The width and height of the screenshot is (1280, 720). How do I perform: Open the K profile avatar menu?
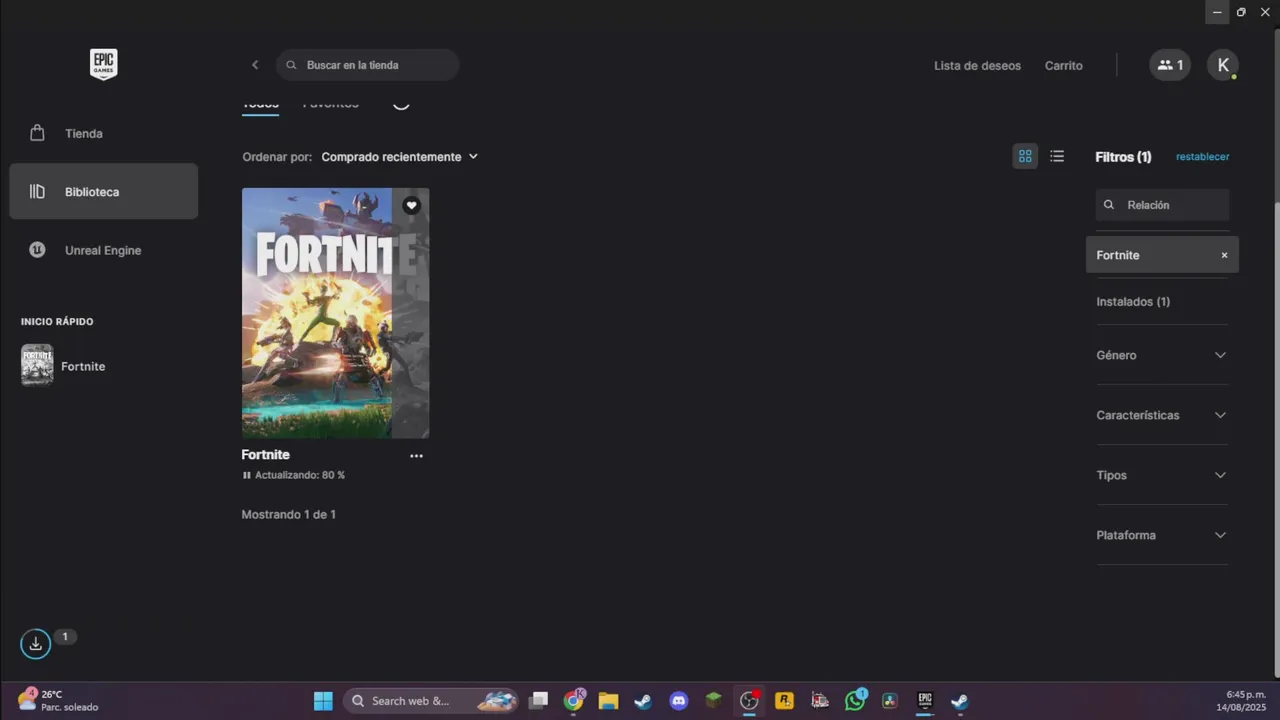(x=1223, y=65)
